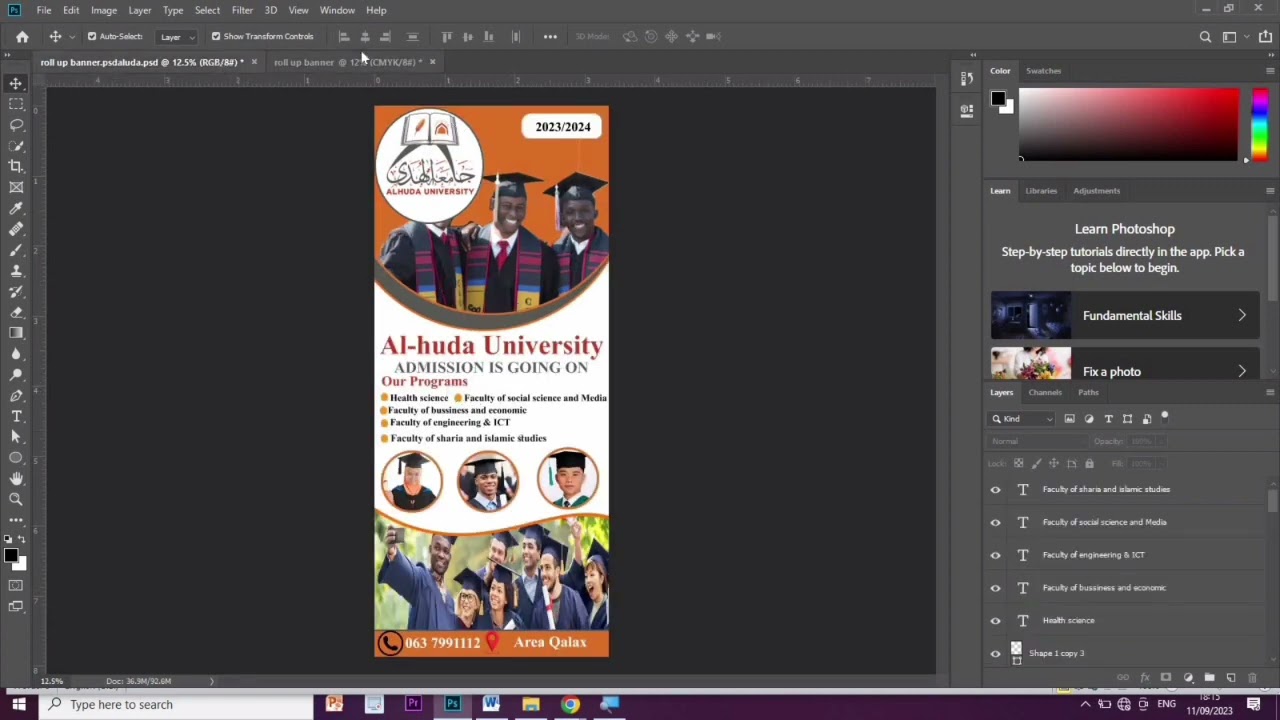Viewport: 1280px width, 720px height.
Task: Open the Image menu
Action: point(104,10)
